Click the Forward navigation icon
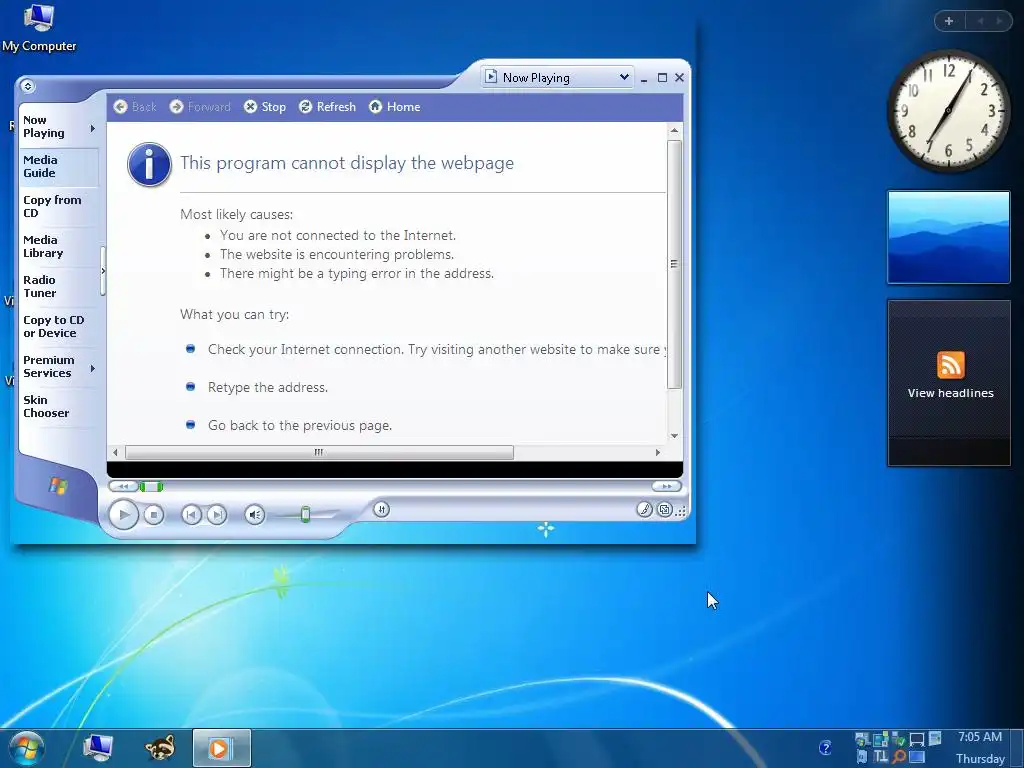 pyautogui.click(x=176, y=106)
